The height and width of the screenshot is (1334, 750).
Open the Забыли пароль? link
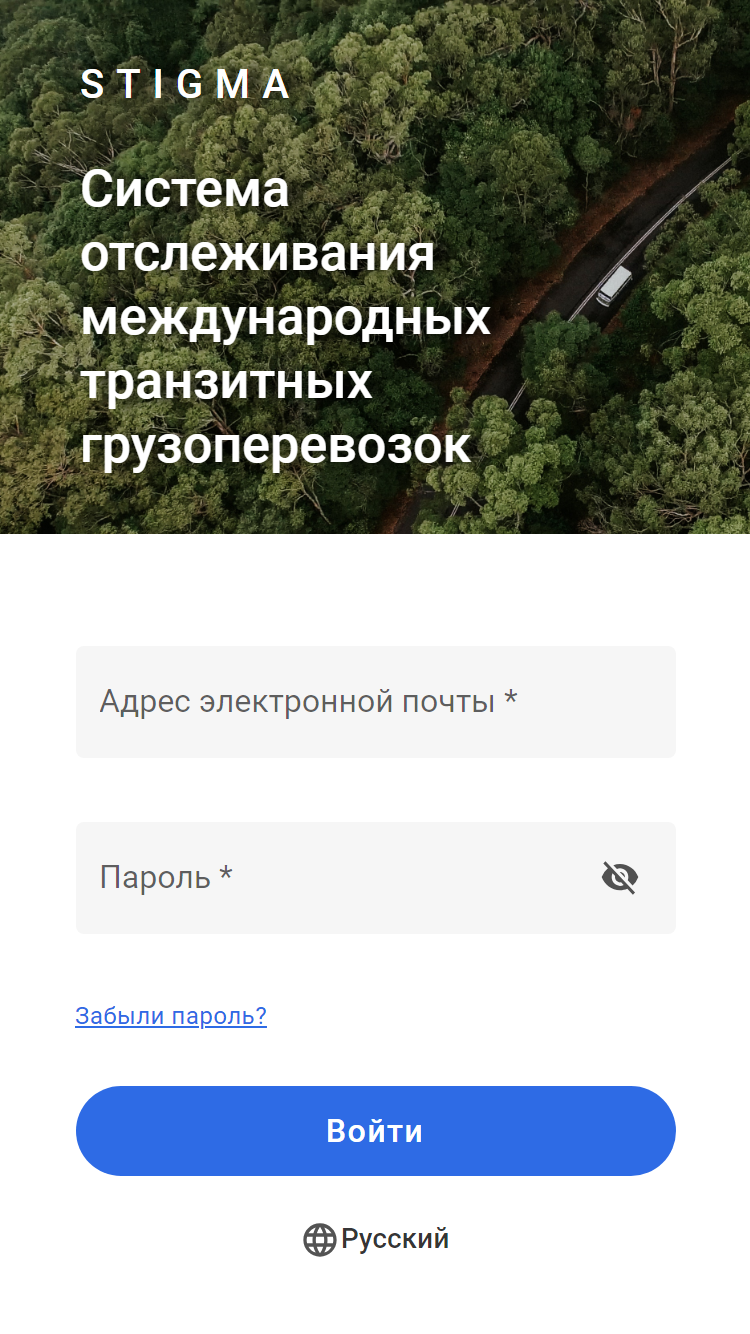[x=171, y=1017]
